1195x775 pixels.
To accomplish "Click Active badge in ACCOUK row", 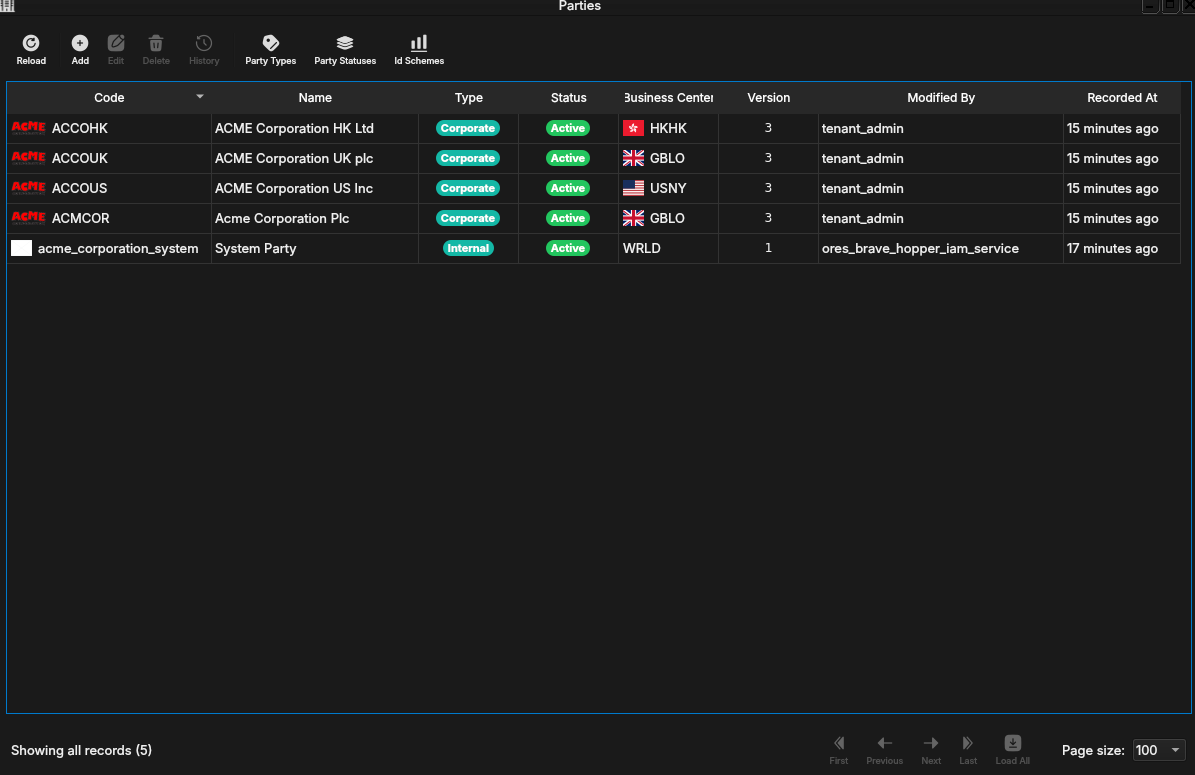I will pyautogui.click(x=568, y=158).
